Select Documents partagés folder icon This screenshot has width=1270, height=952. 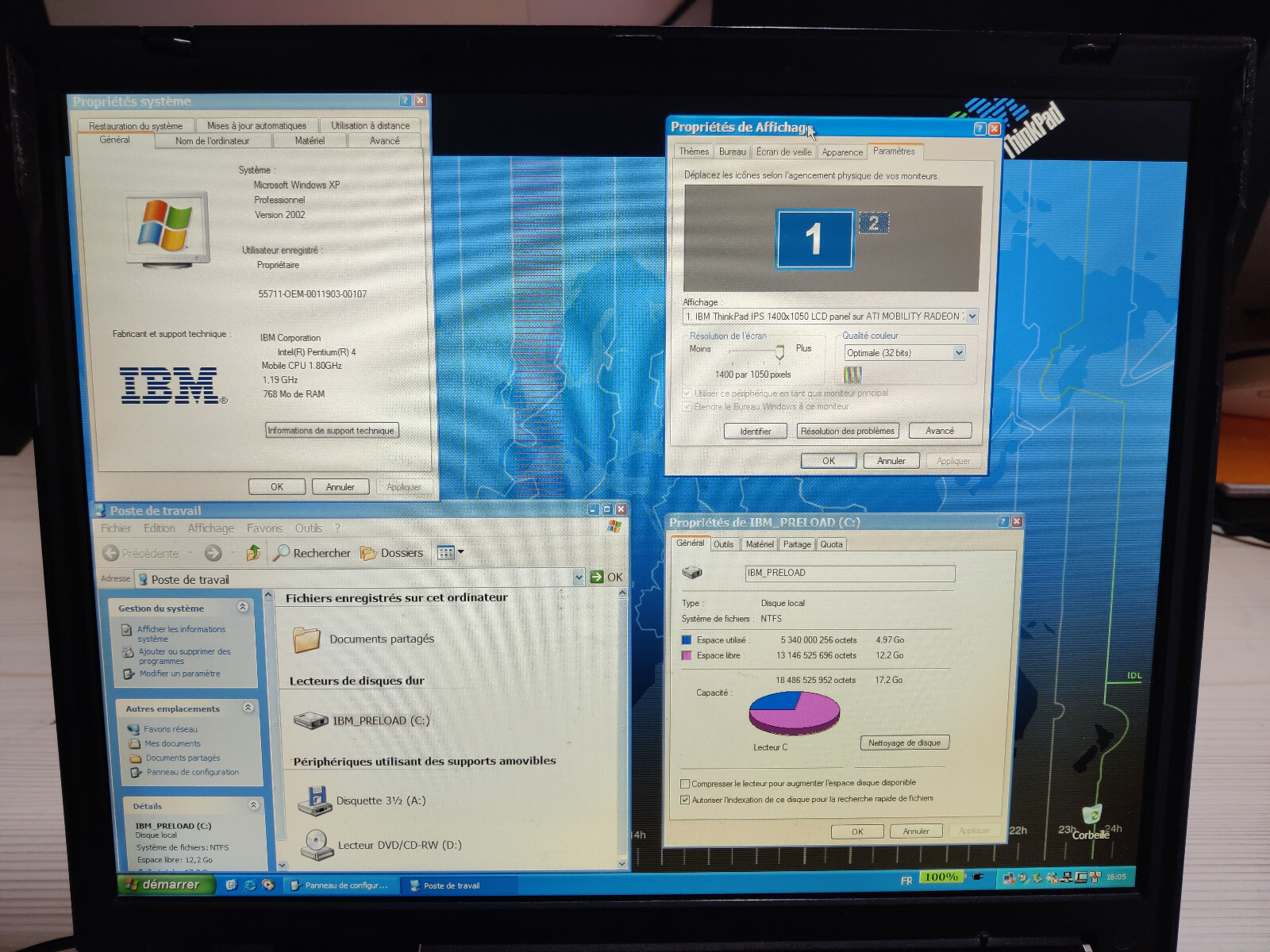pyautogui.click(x=306, y=639)
